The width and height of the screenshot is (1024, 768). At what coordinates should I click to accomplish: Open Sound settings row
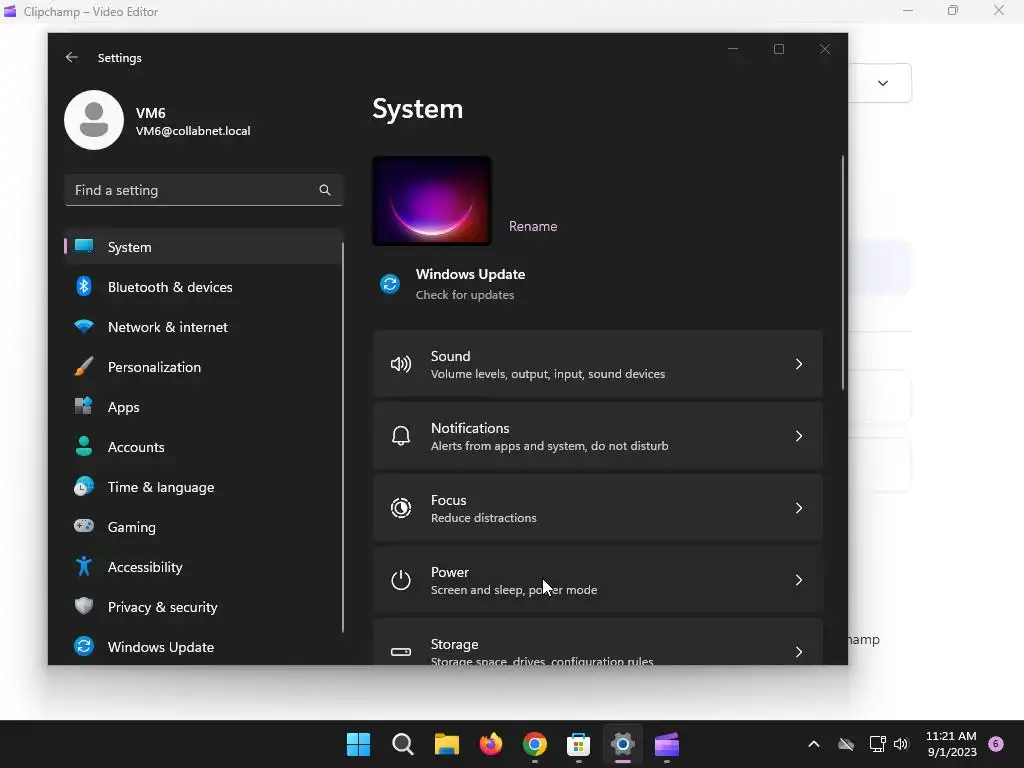click(x=598, y=364)
